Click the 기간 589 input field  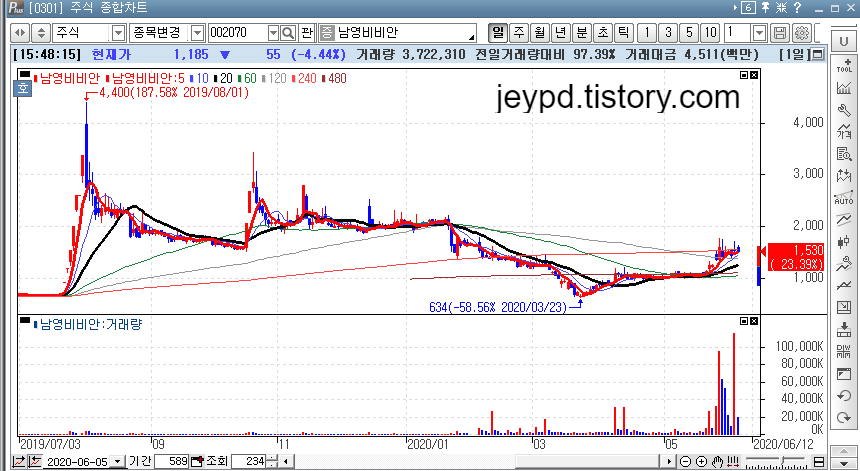pyautogui.click(x=172, y=462)
